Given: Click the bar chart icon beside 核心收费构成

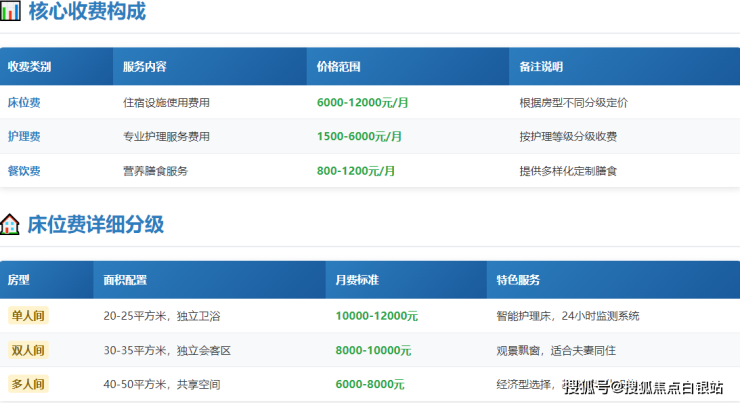Looking at the screenshot, I should tap(10, 12).
